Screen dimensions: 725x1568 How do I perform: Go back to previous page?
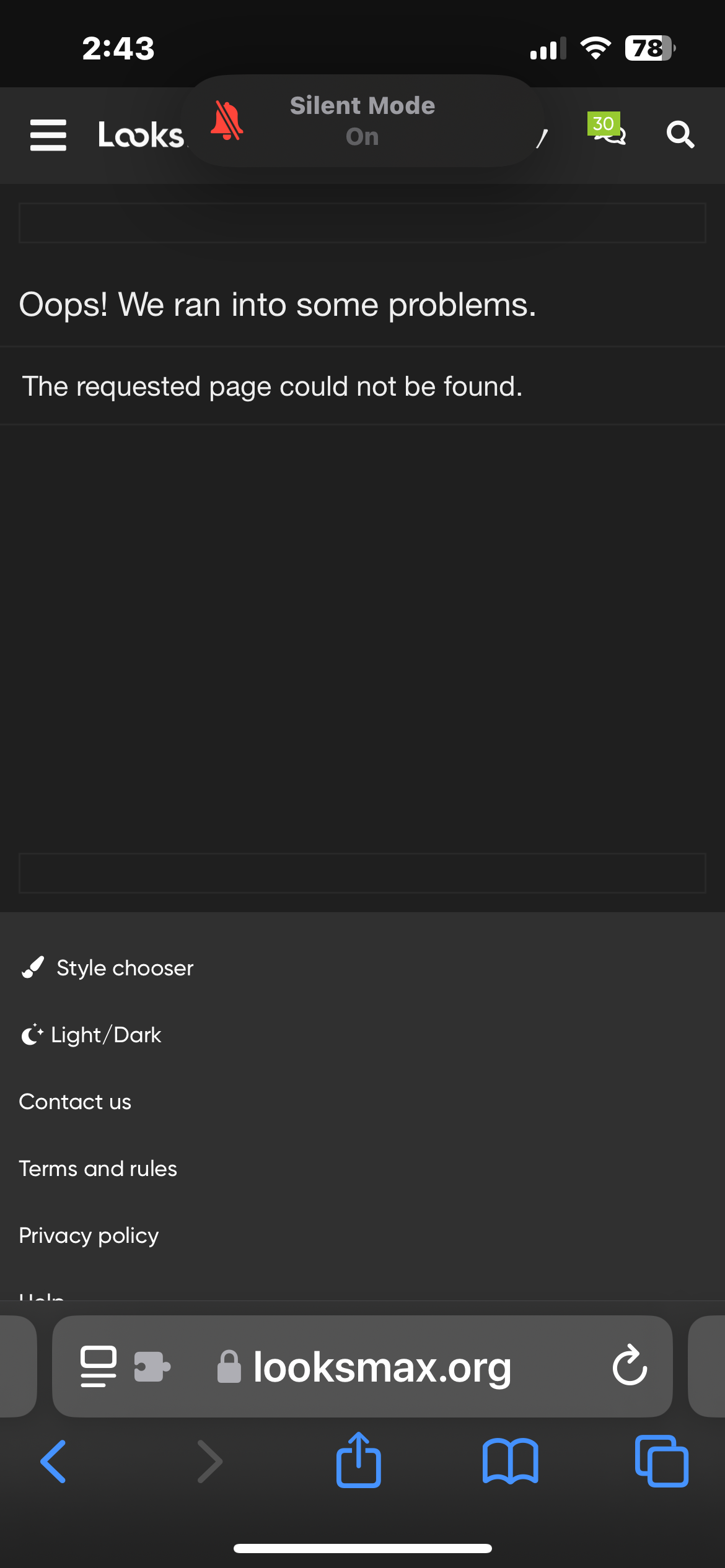(54, 1461)
